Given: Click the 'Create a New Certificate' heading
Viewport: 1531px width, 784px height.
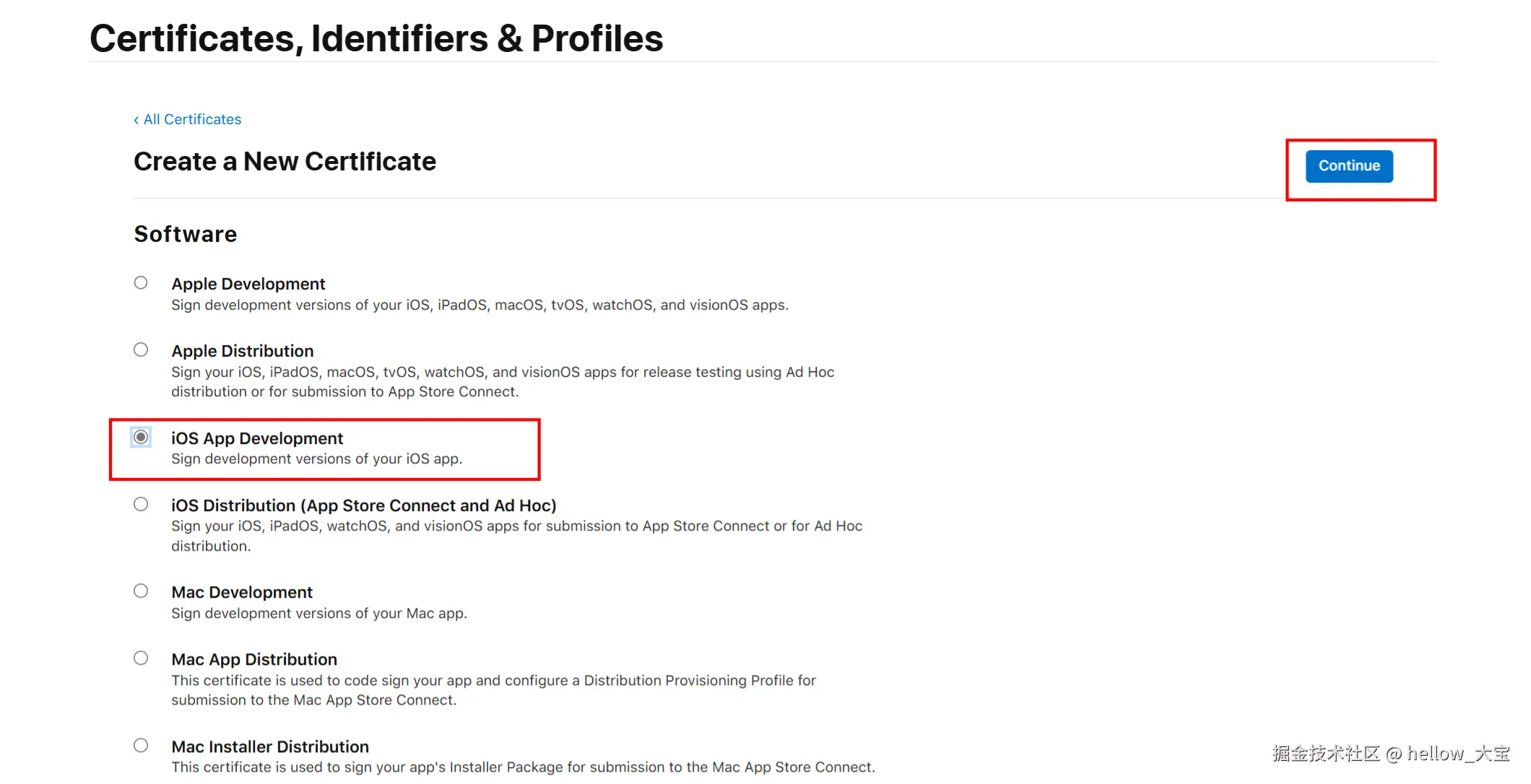Looking at the screenshot, I should (285, 162).
